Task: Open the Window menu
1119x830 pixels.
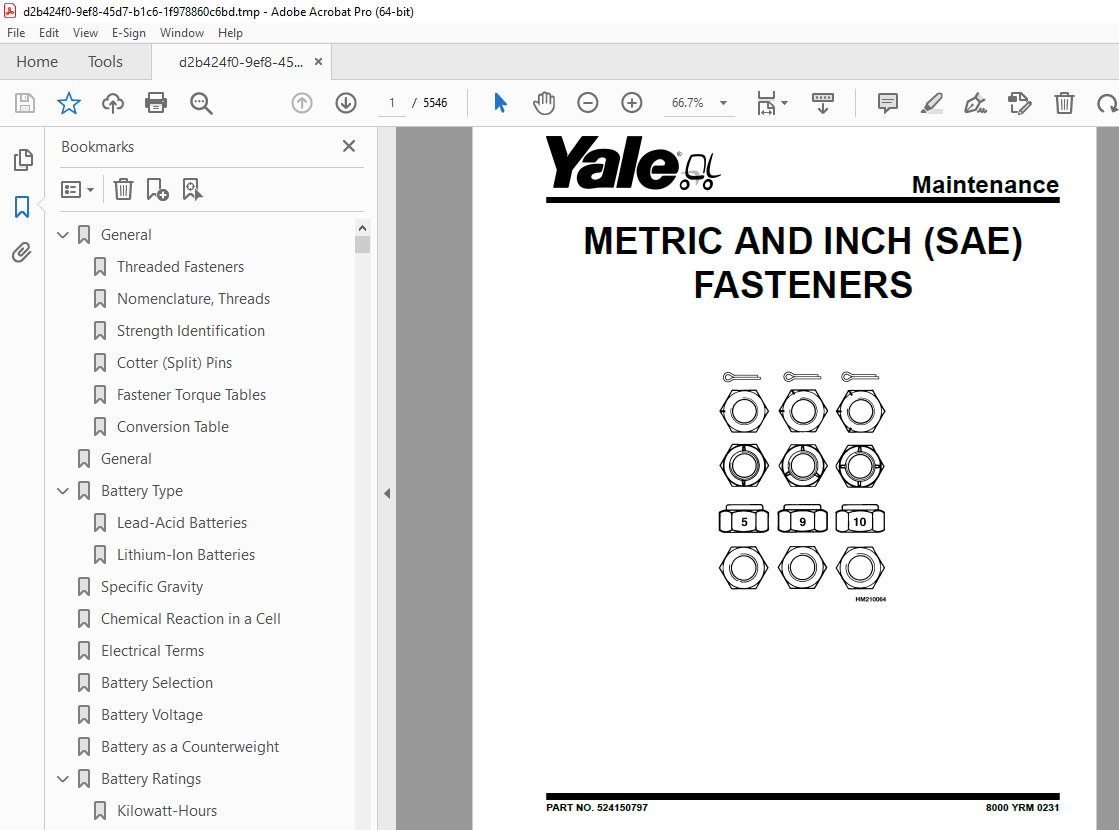Action: [181, 33]
